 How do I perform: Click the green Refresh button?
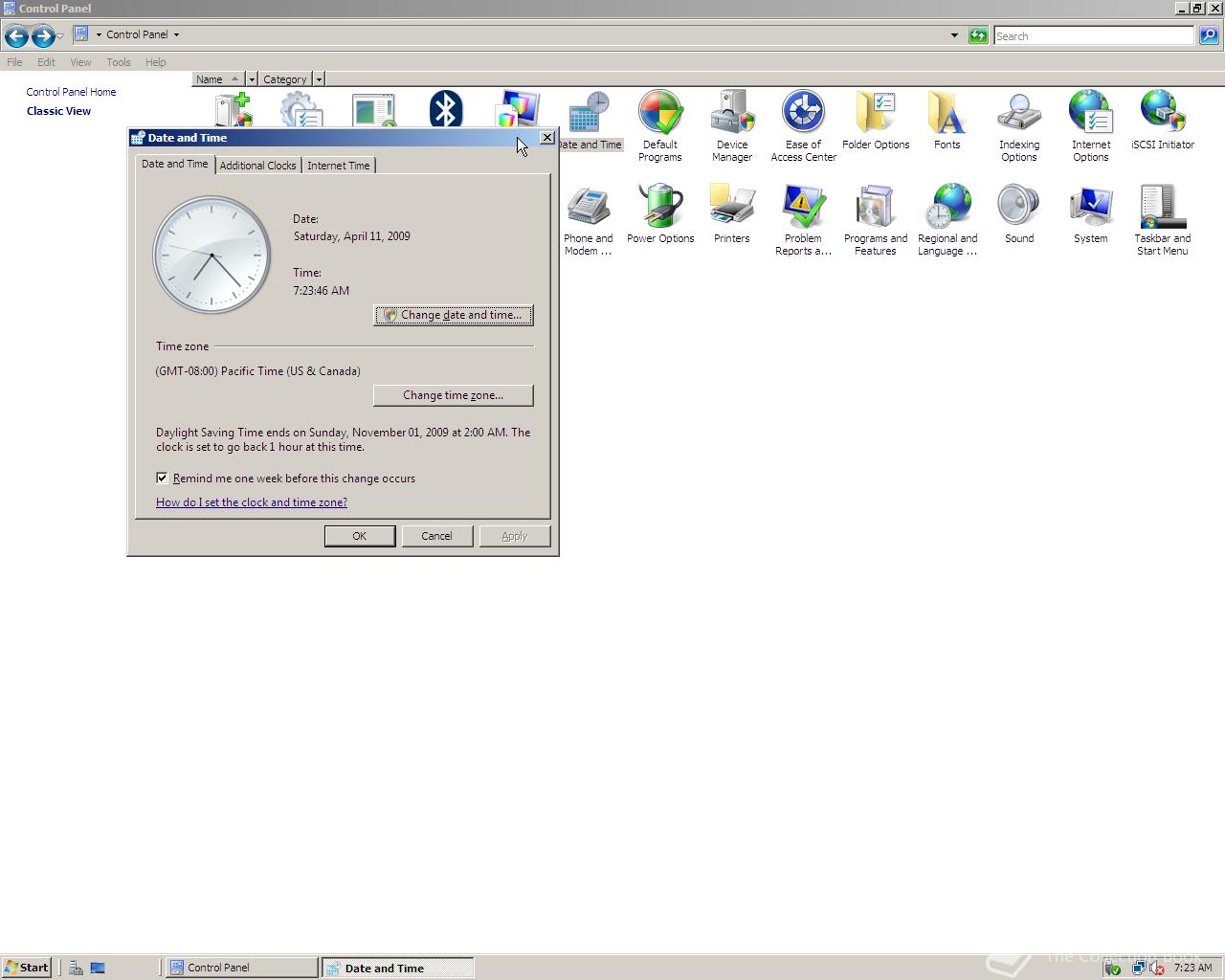(x=977, y=35)
